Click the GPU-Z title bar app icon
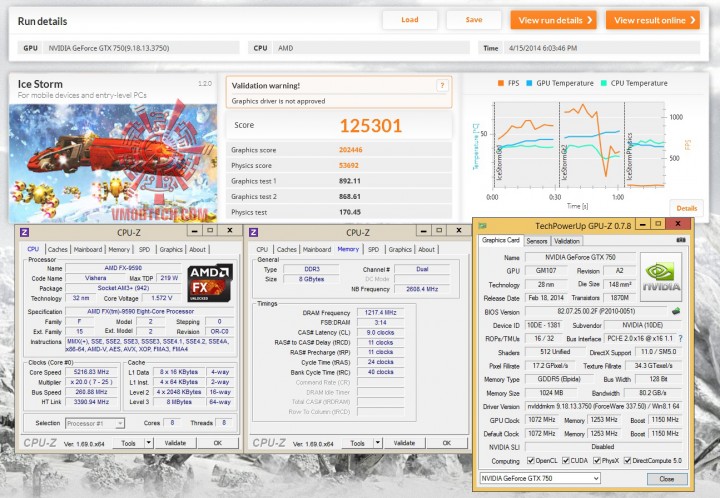Viewport: 720px width, 498px height. coord(483,225)
